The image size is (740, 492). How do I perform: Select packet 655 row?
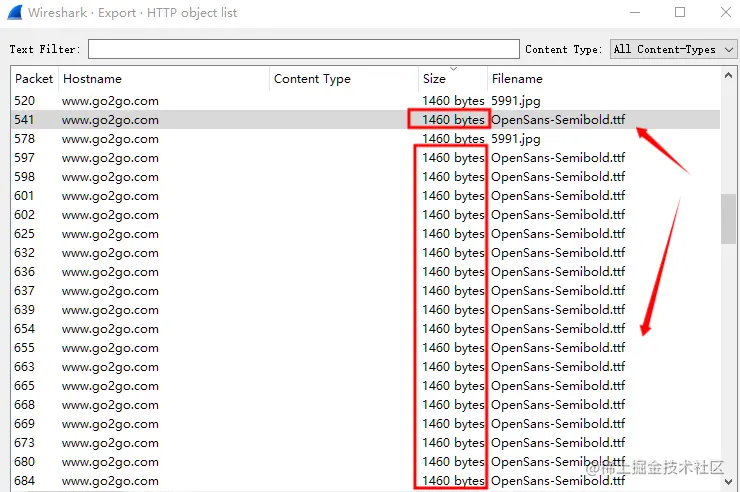(x=366, y=348)
